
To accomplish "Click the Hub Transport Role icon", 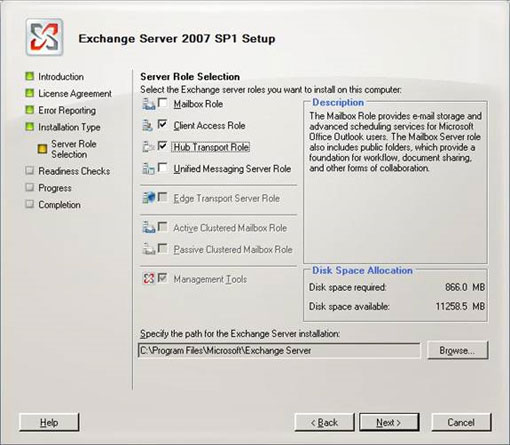I will pyautogui.click(x=148, y=147).
